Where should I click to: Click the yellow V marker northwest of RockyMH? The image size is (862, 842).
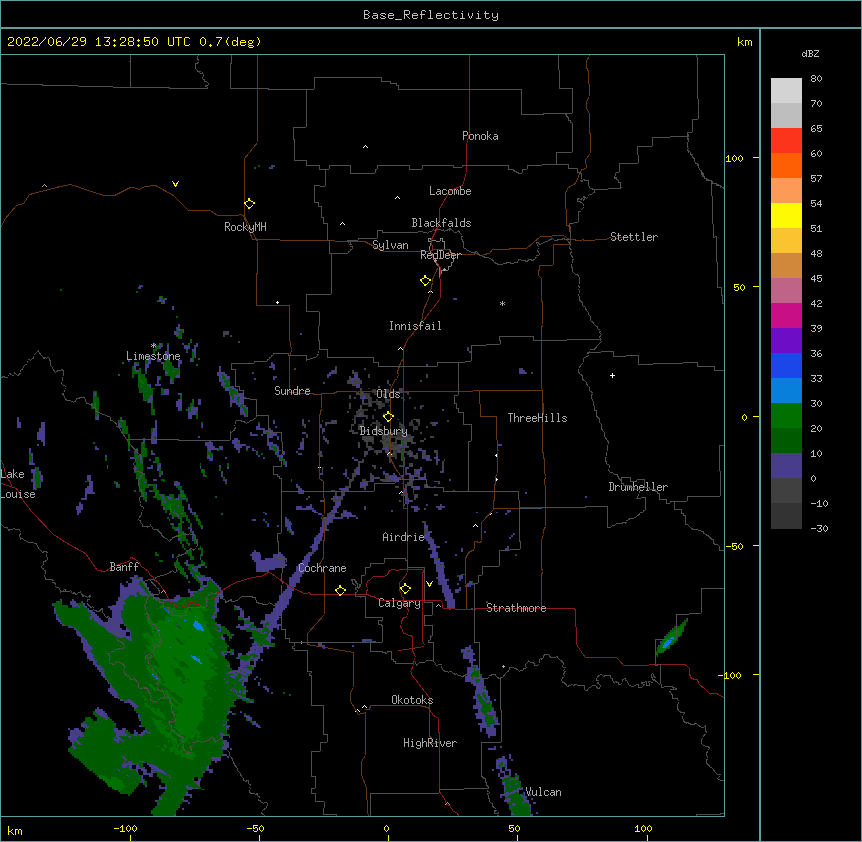tap(175, 184)
